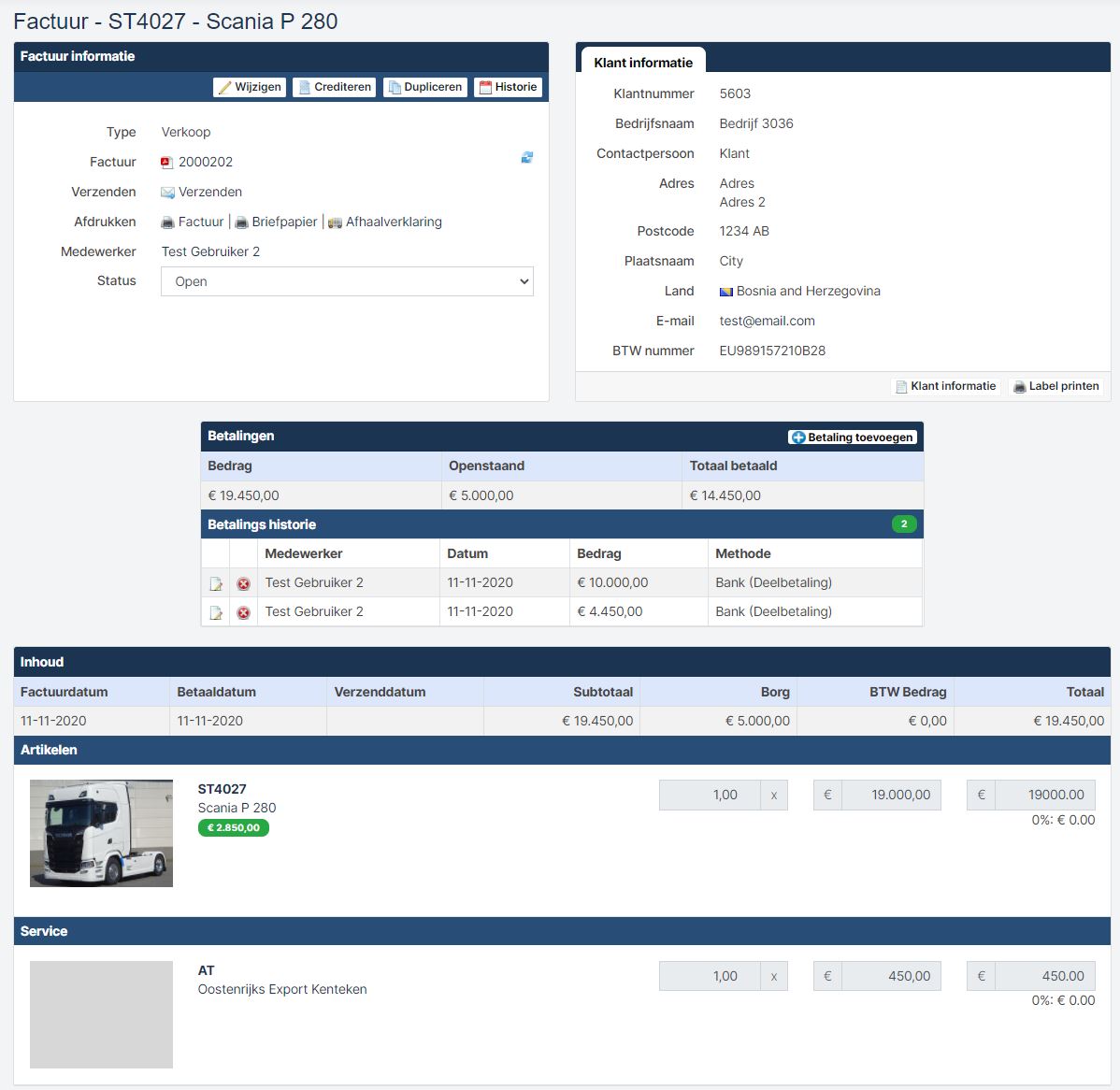
Task: Click the ST4027 article title
Action: [223, 789]
